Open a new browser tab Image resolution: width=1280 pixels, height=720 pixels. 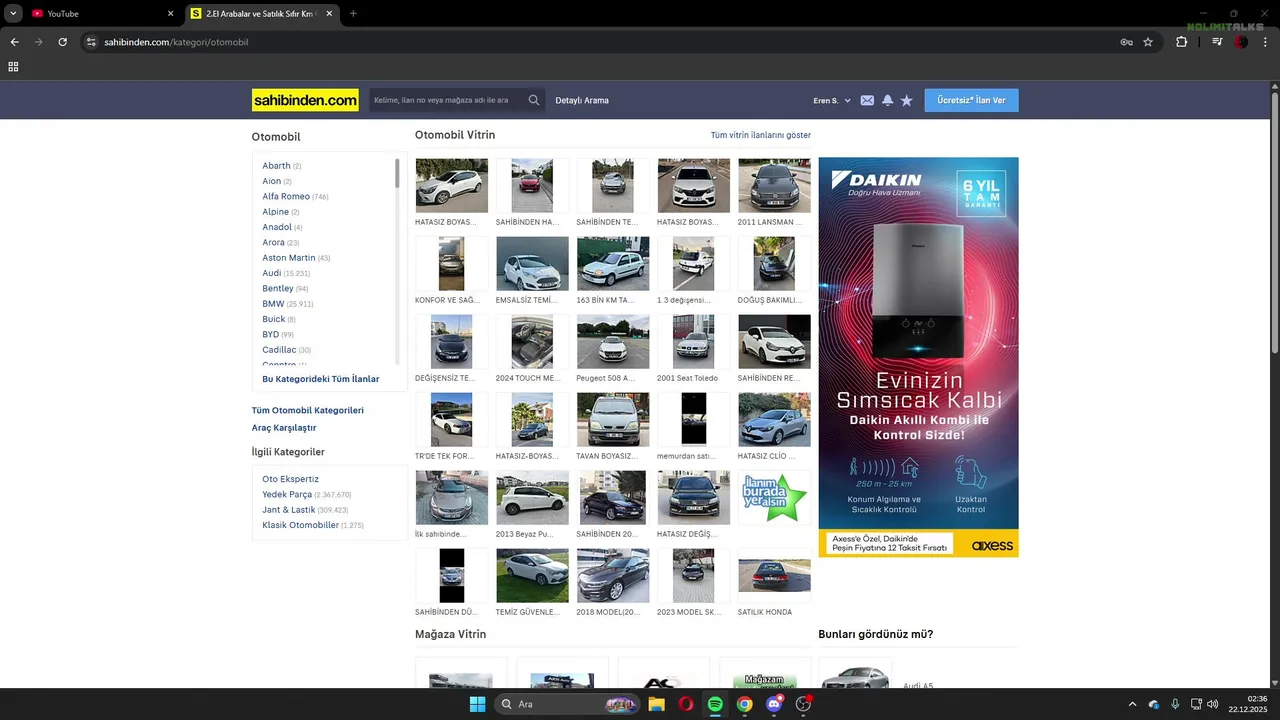click(x=353, y=14)
